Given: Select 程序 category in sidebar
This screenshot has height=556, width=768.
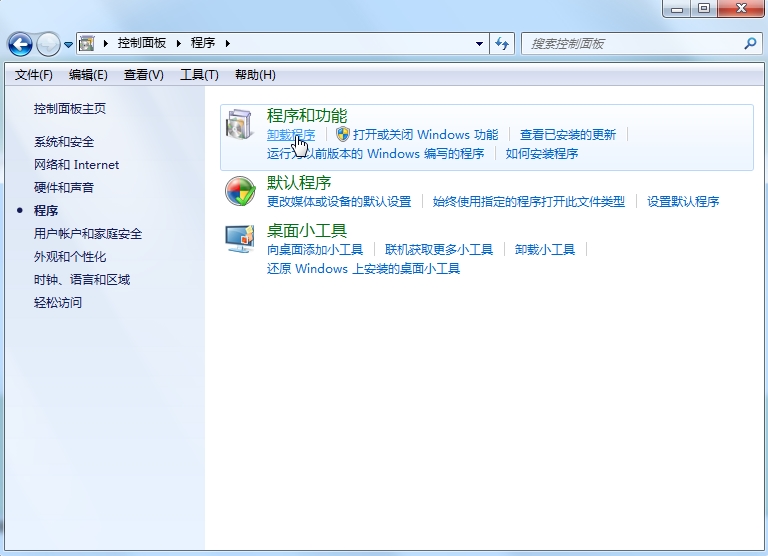Looking at the screenshot, I should (x=46, y=211).
